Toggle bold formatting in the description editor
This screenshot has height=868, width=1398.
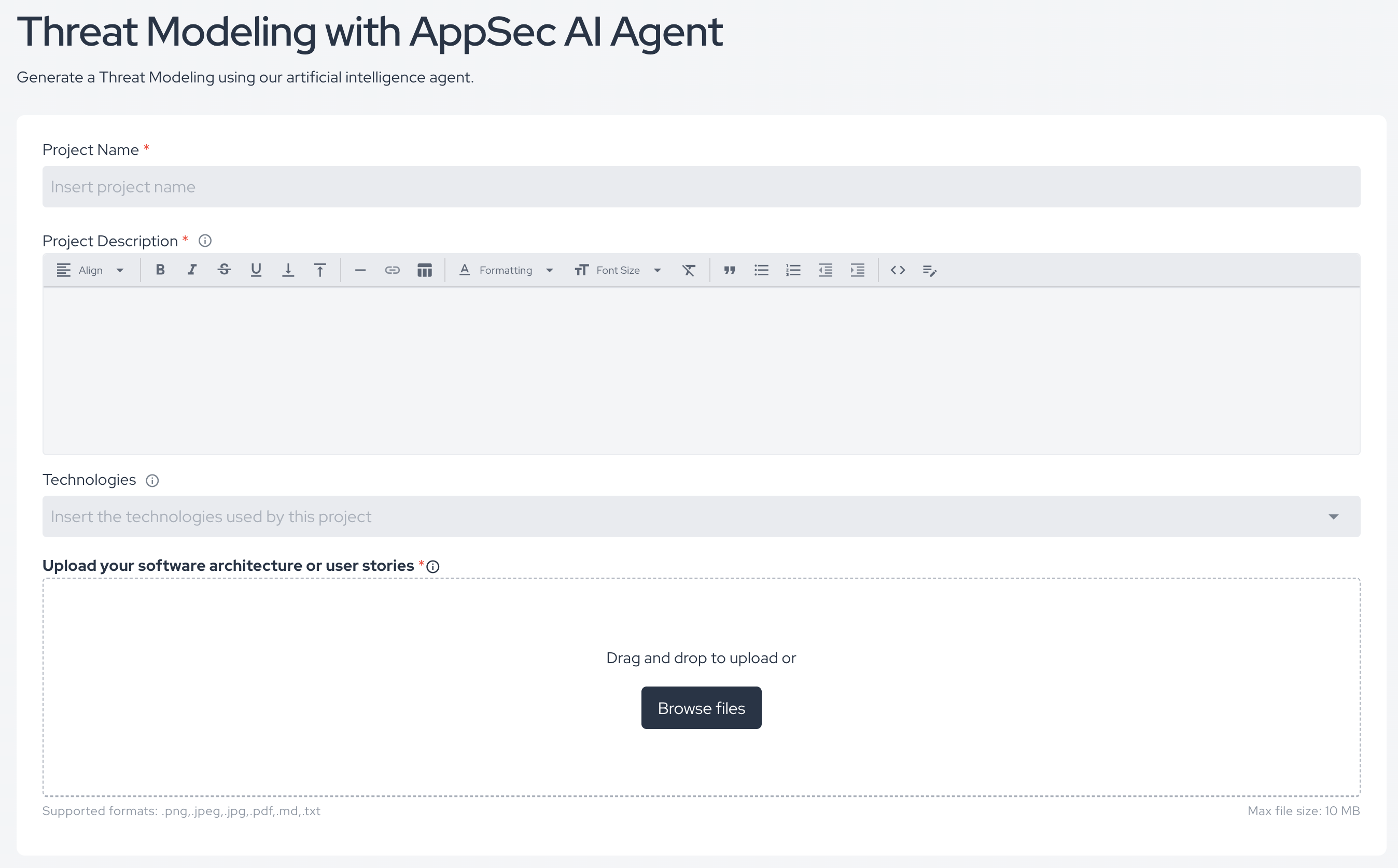click(x=160, y=270)
